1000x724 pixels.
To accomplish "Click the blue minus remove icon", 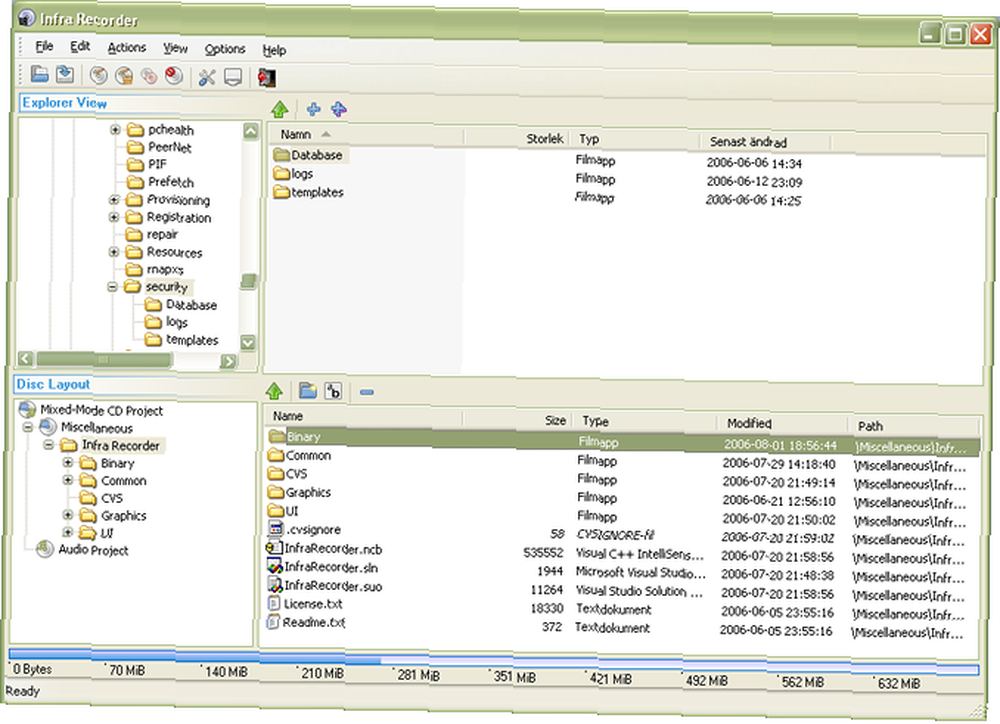I will (x=367, y=392).
